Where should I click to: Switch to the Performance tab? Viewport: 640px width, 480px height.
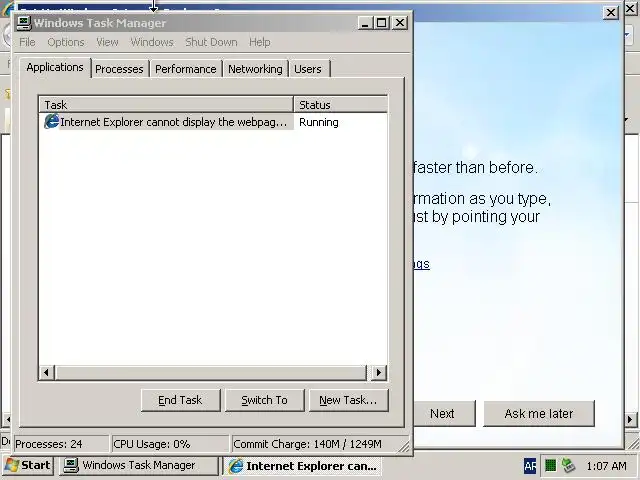point(186,69)
